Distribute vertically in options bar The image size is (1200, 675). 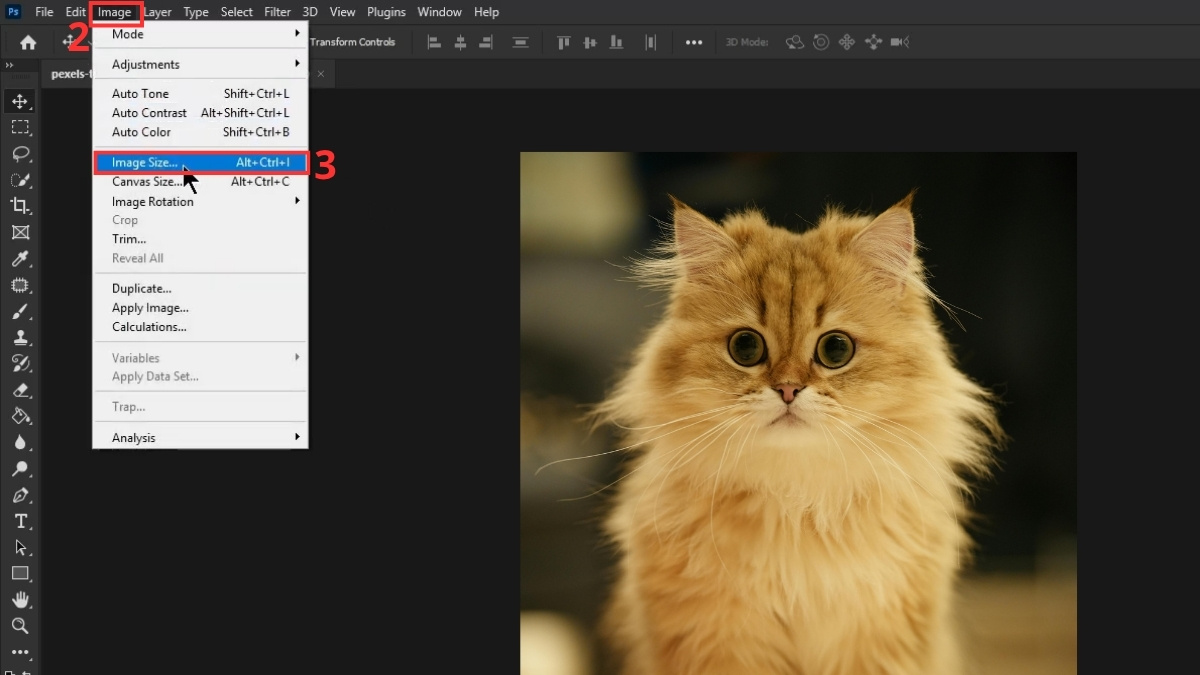[520, 42]
